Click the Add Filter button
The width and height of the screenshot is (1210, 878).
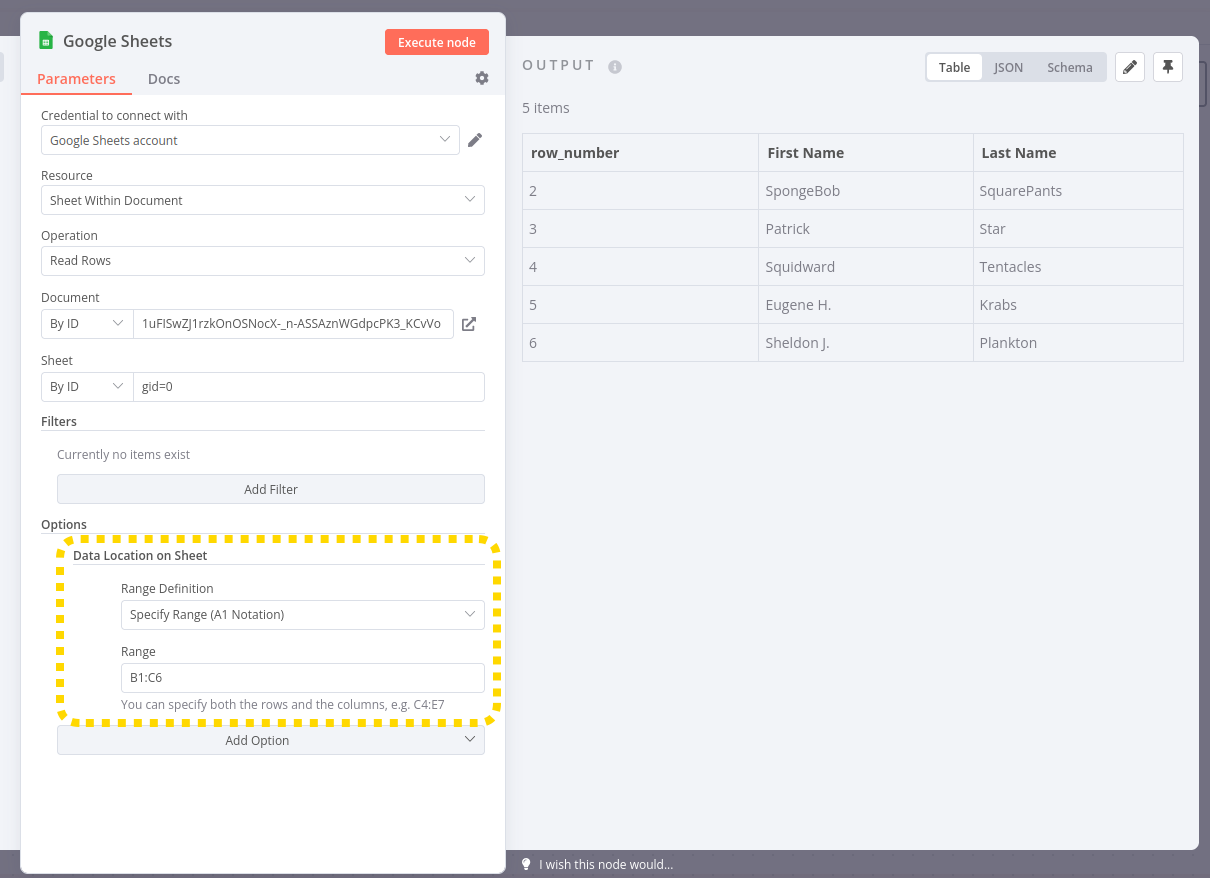(x=271, y=489)
